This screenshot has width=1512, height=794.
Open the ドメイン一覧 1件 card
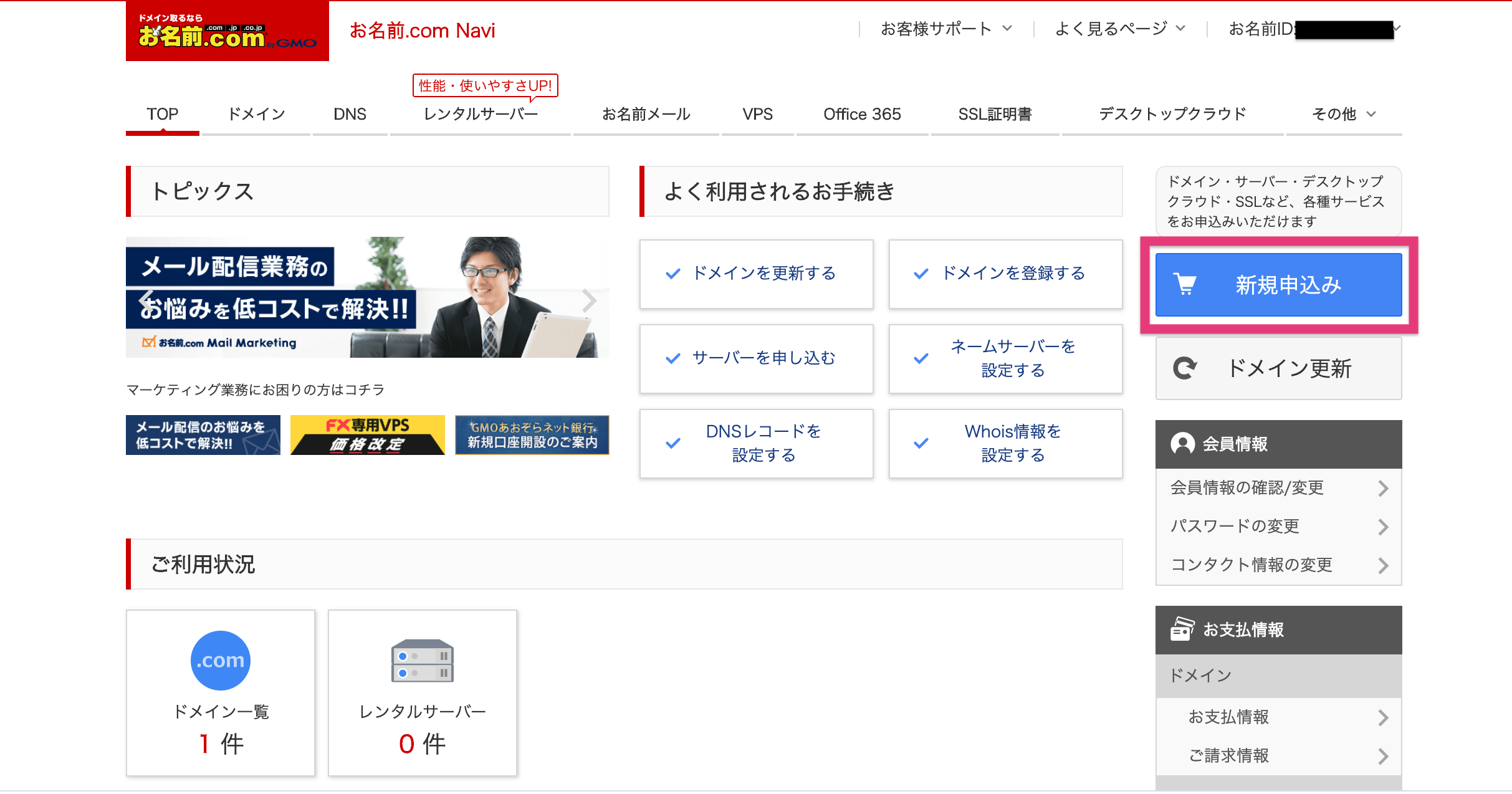pyautogui.click(x=221, y=693)
